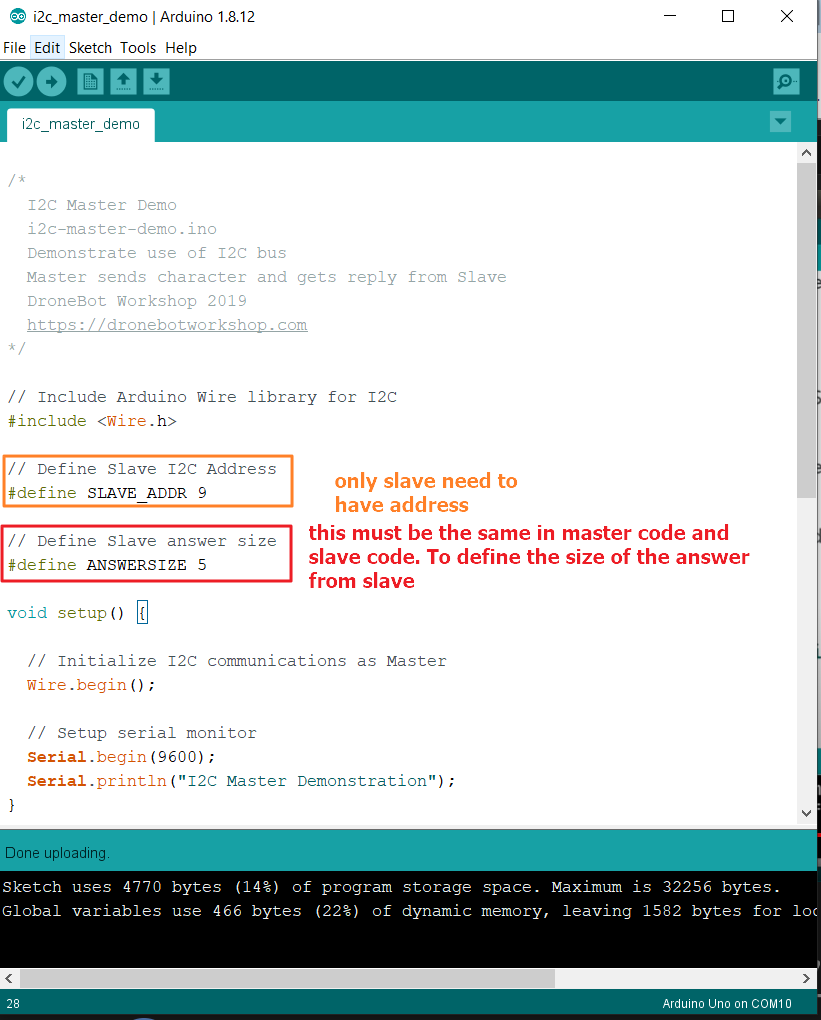Click the '#include <Wire.h>' line
Viewport: 821px width, 1020px height.
92,421
